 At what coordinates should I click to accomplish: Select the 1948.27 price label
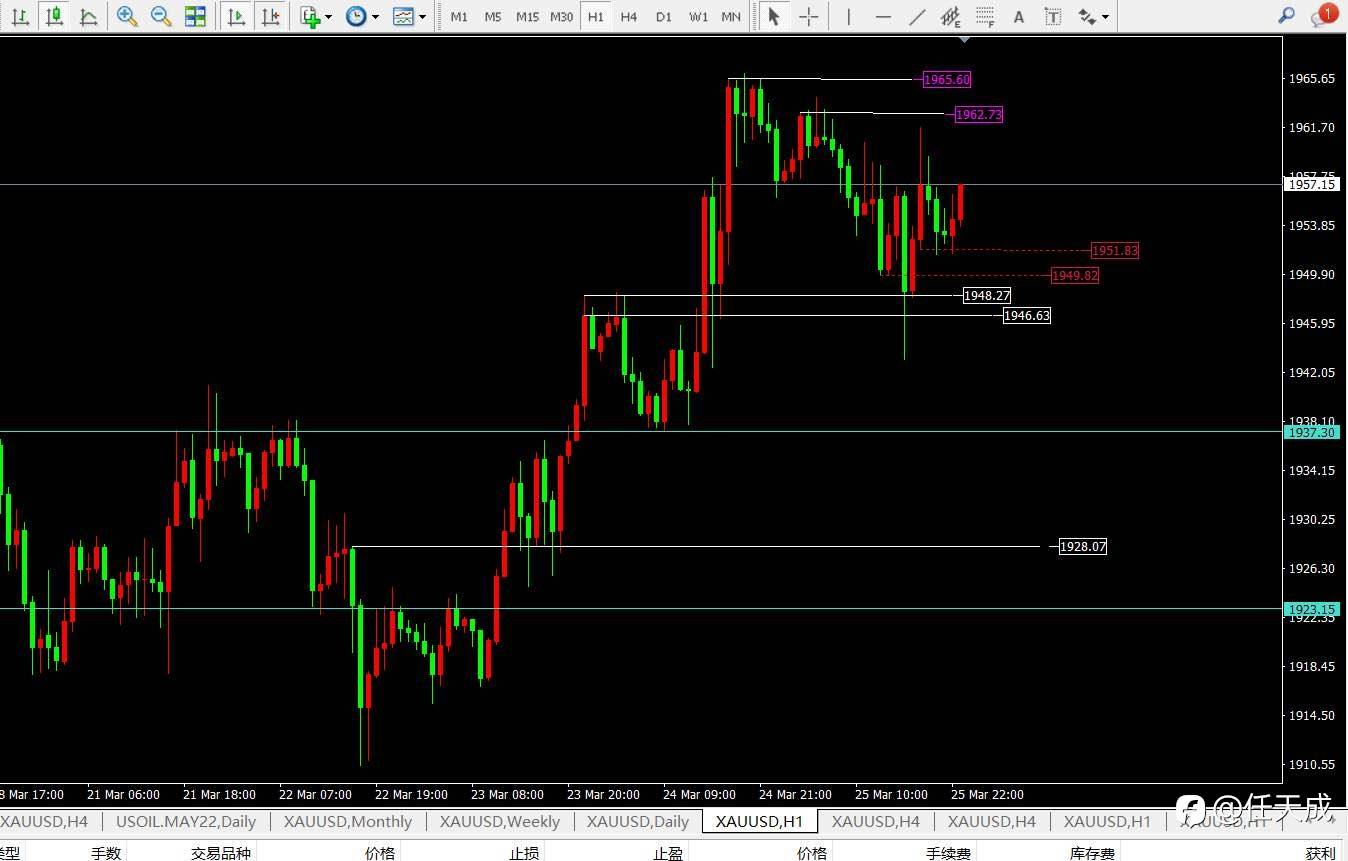[x=986, y=296]
